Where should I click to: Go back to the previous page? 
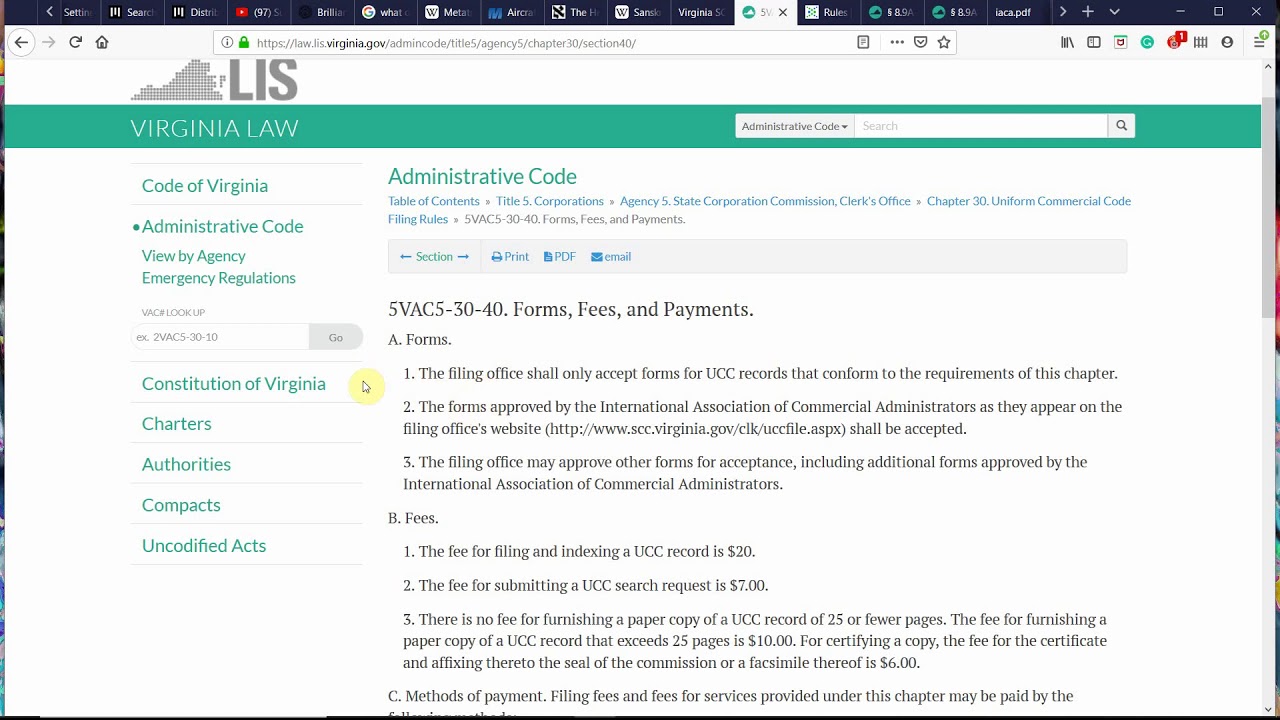point(21,42)
